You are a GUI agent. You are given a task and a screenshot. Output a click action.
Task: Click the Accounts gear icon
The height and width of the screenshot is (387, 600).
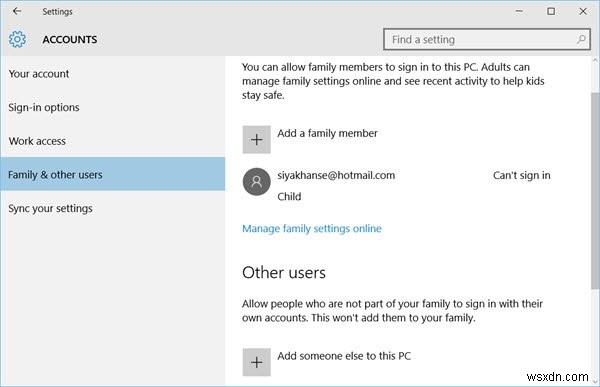pyautogui.click(x=17, y=39)
